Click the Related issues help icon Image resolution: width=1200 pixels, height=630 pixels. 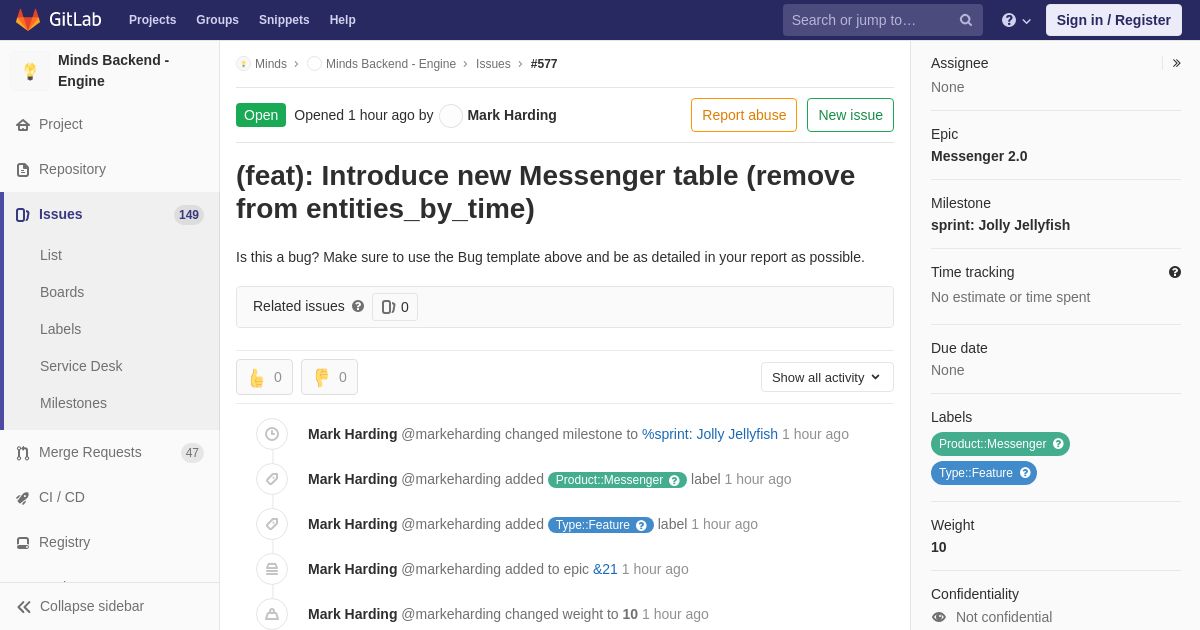pos(358,306)
